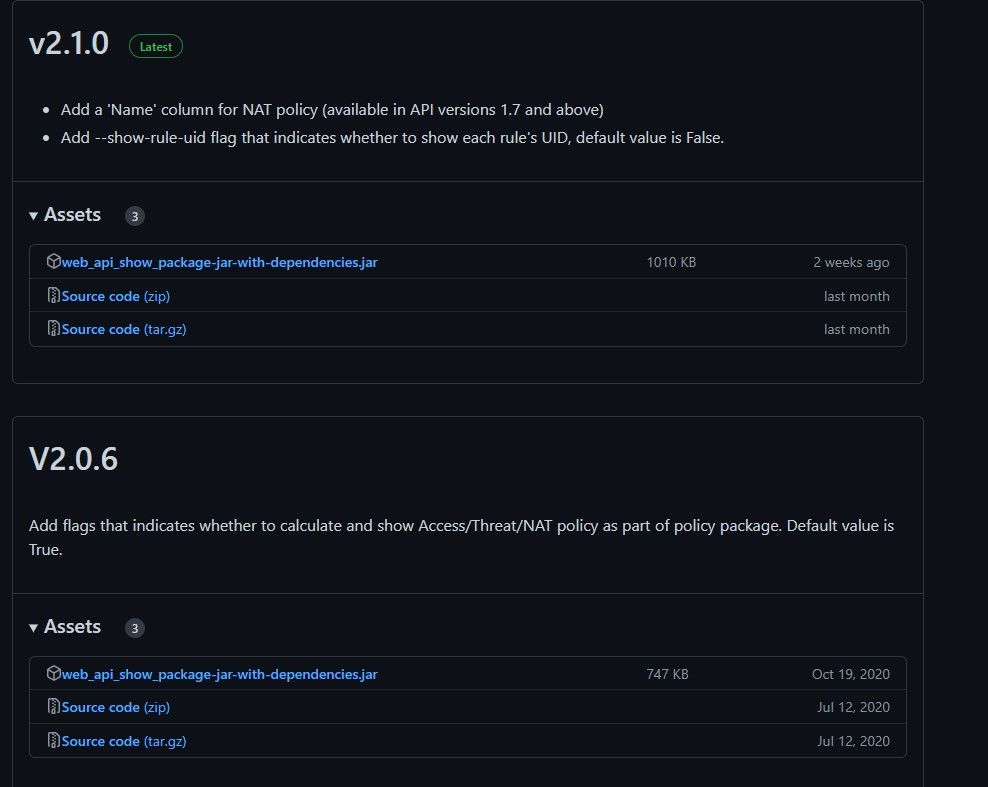Screen dimensions: 988x787
Task: Download the v2.1.0 web_api_show_package jar file
Action: pyautogui.click(x=219, y=262)
